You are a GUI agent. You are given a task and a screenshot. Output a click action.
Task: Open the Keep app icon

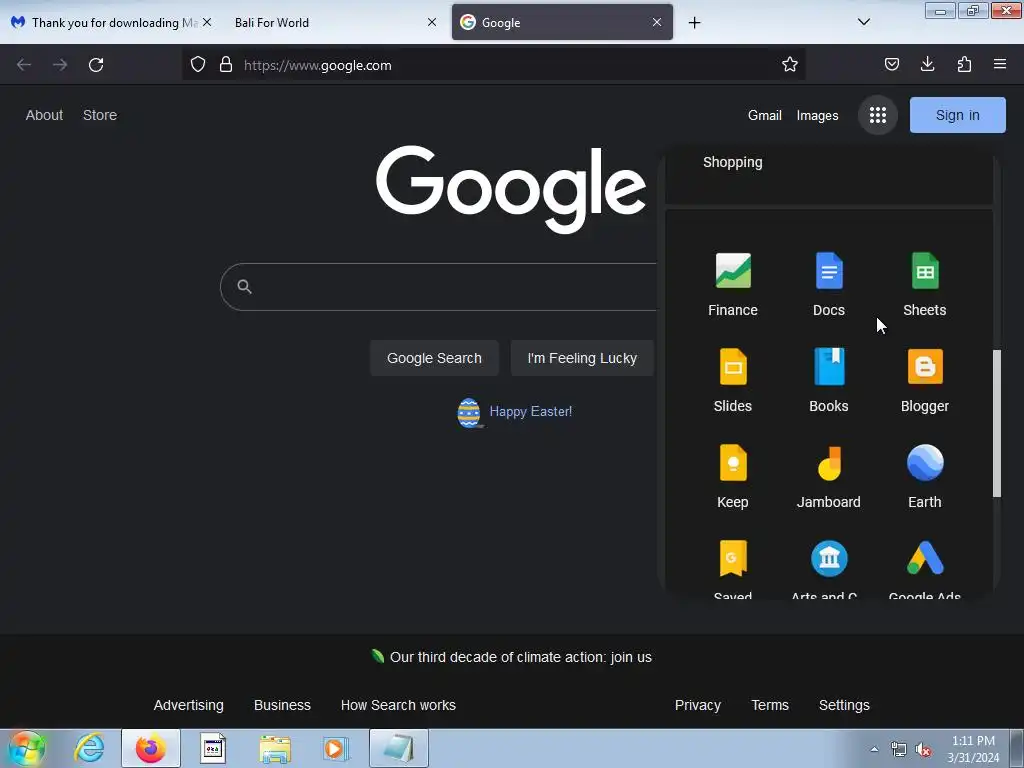pyautogui.click(x=733, y=462)
